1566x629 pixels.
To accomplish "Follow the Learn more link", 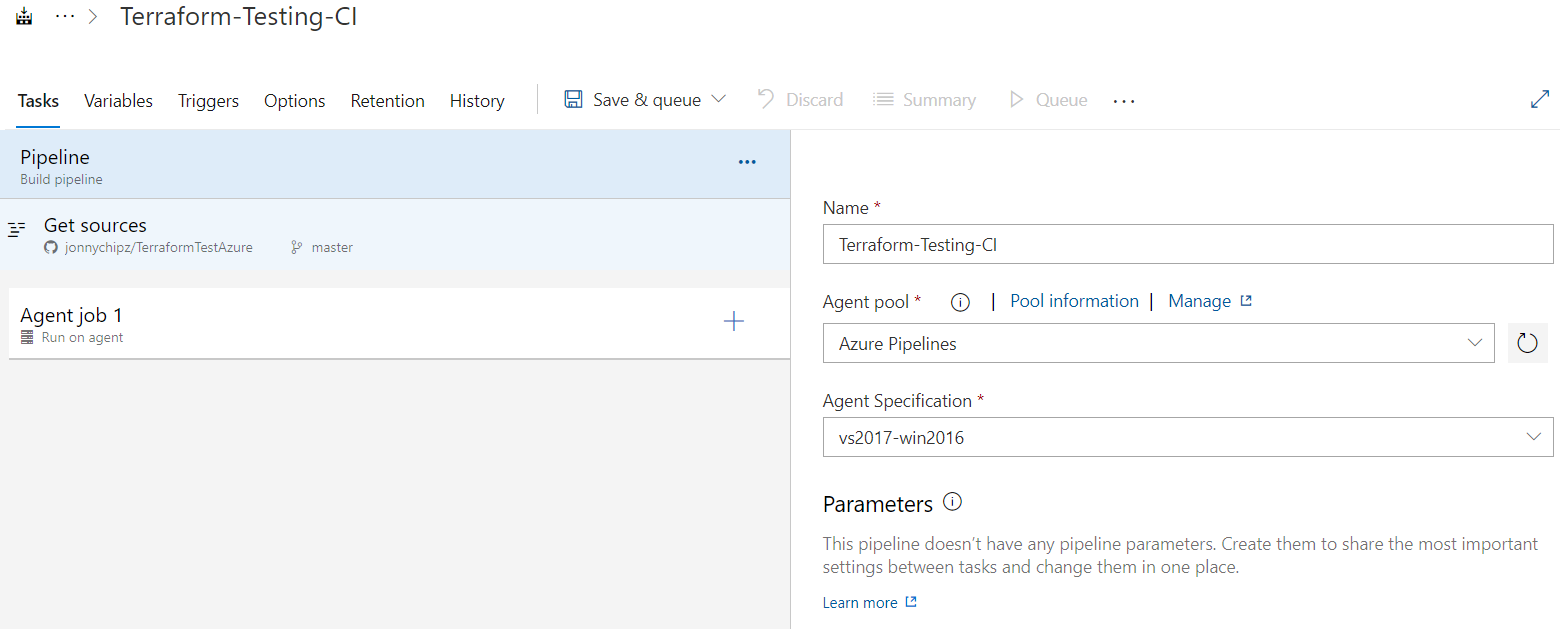I will [x=860, y=602].
